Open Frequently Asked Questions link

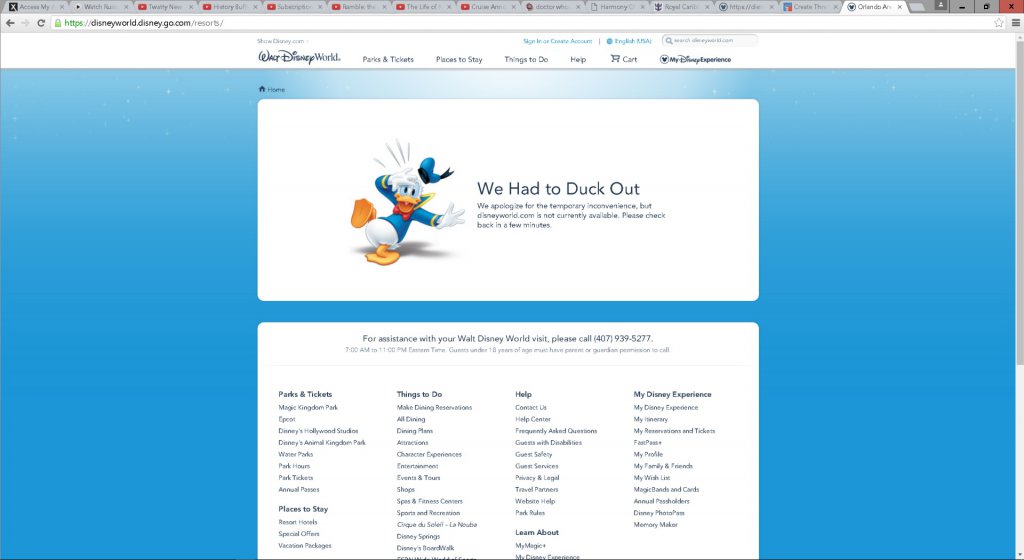[x=556, y=431]
